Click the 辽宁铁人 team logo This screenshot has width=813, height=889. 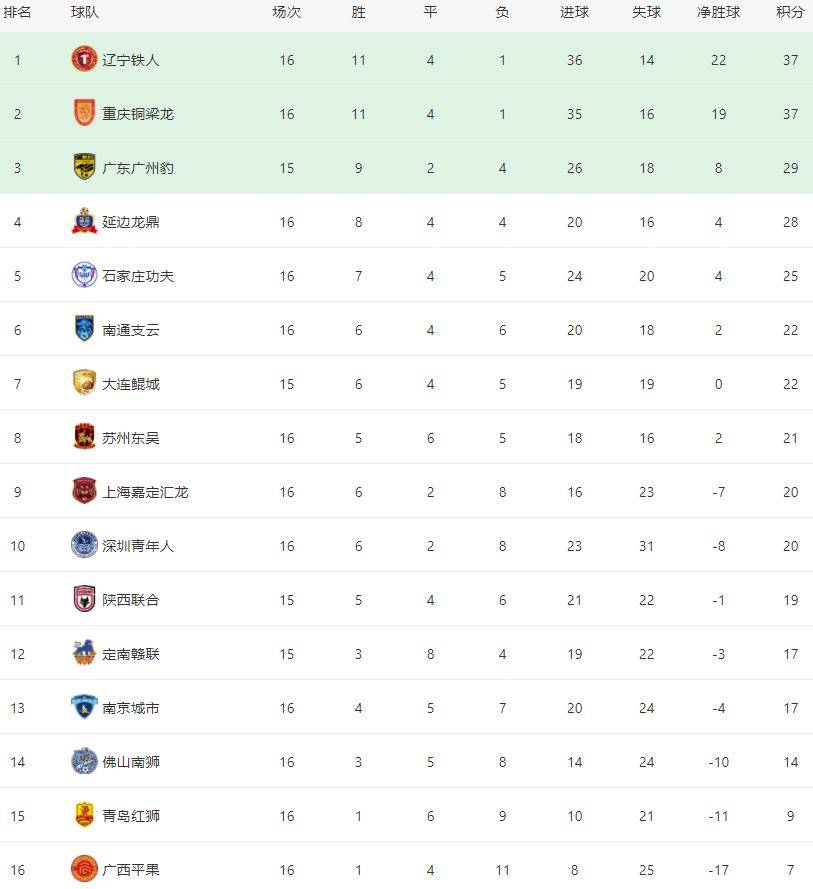[x=84, y=59]
